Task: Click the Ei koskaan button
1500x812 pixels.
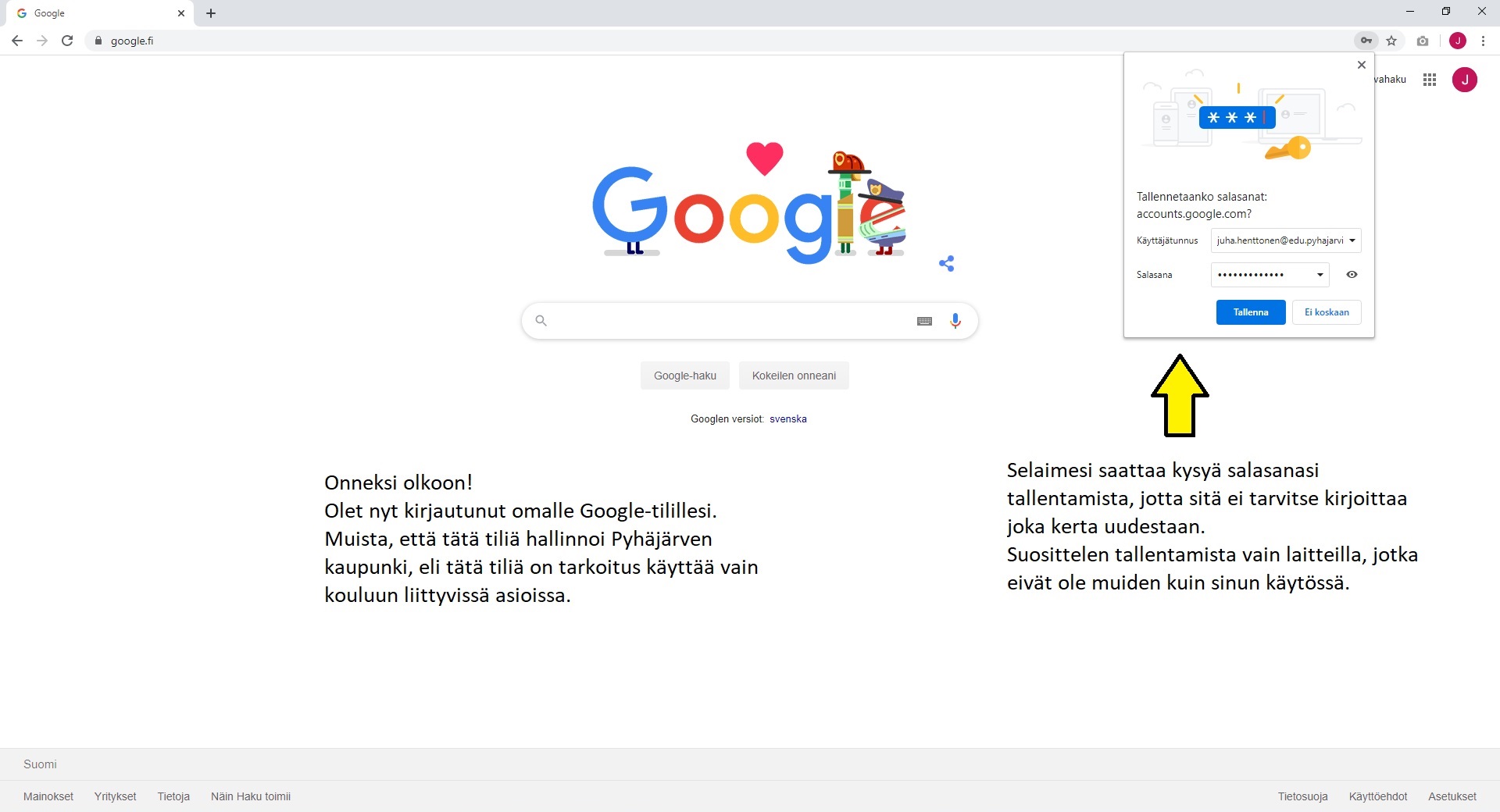Action: pos(1326,312)
